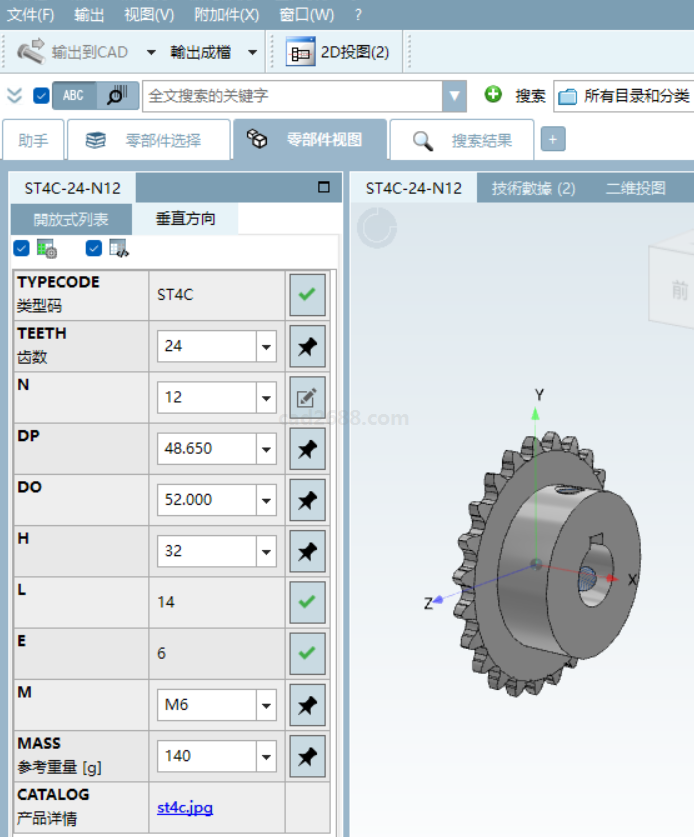Click the green plus icon beside search

coord(493,95)
